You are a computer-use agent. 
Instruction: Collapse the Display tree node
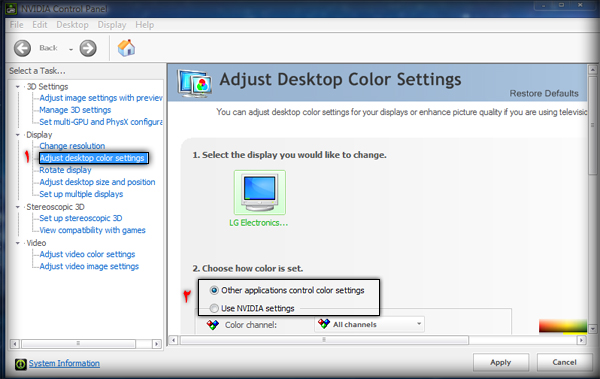(18, 135)
